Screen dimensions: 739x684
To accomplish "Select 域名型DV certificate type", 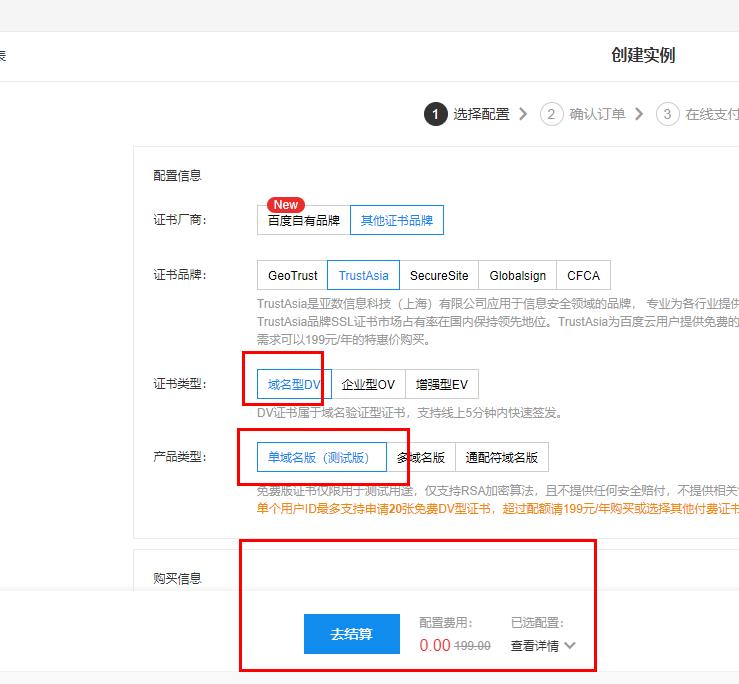I will click(x=293, y=384).
